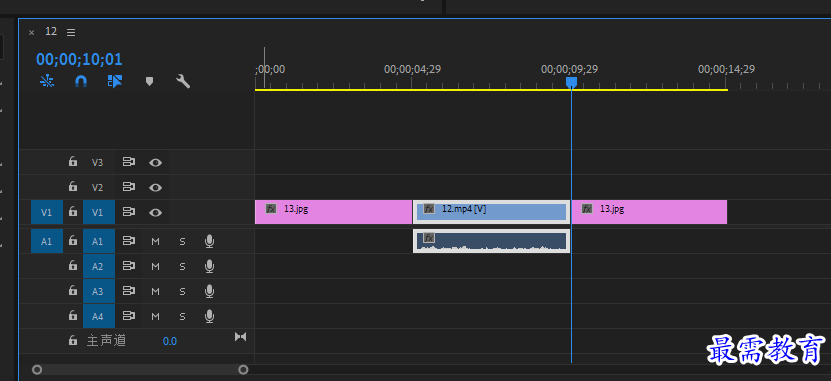Viewport: 831px width, 381px height.
Task: Toggle V1 source patching button
Action: [47, 212]
